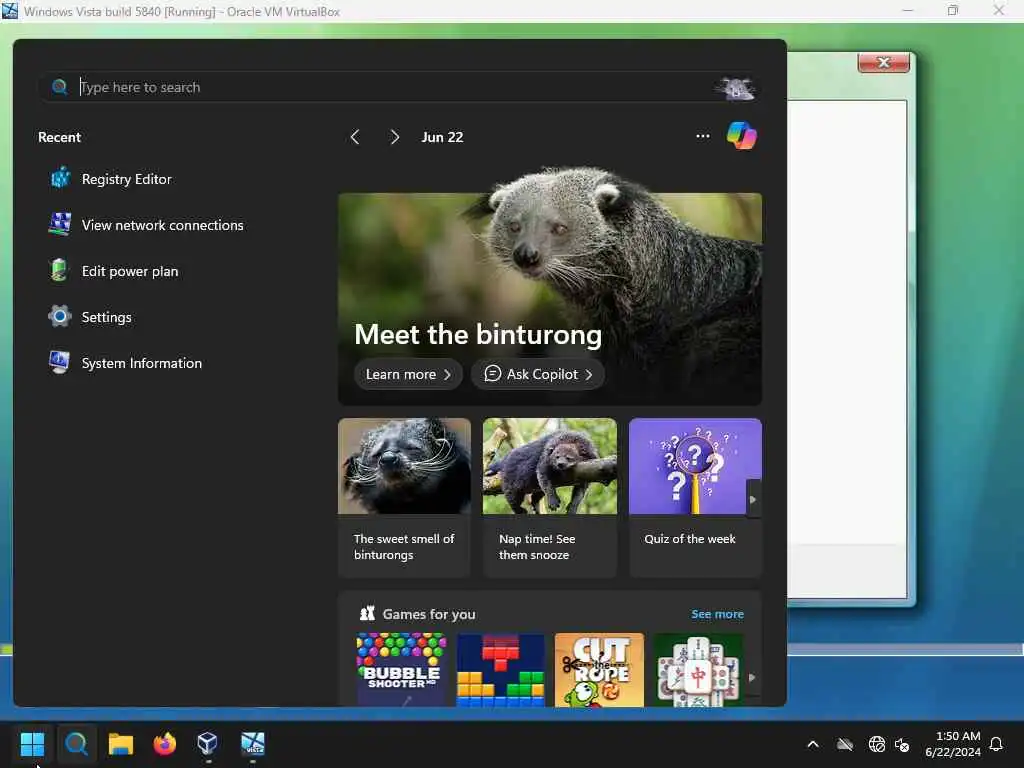Close the Vista dialog with red X

click(884, 63)
